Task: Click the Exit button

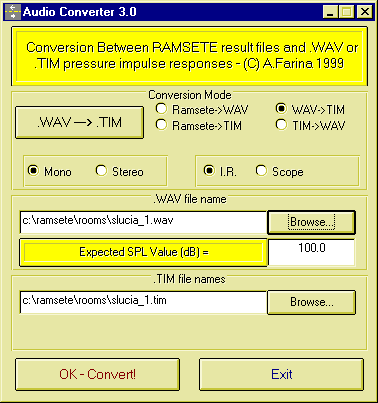Action: coord(281,374)
